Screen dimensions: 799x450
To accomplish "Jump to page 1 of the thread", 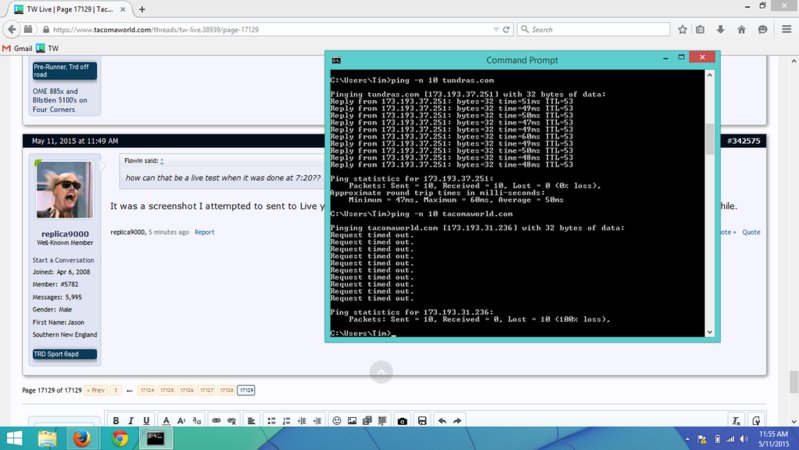I will 116,390.
